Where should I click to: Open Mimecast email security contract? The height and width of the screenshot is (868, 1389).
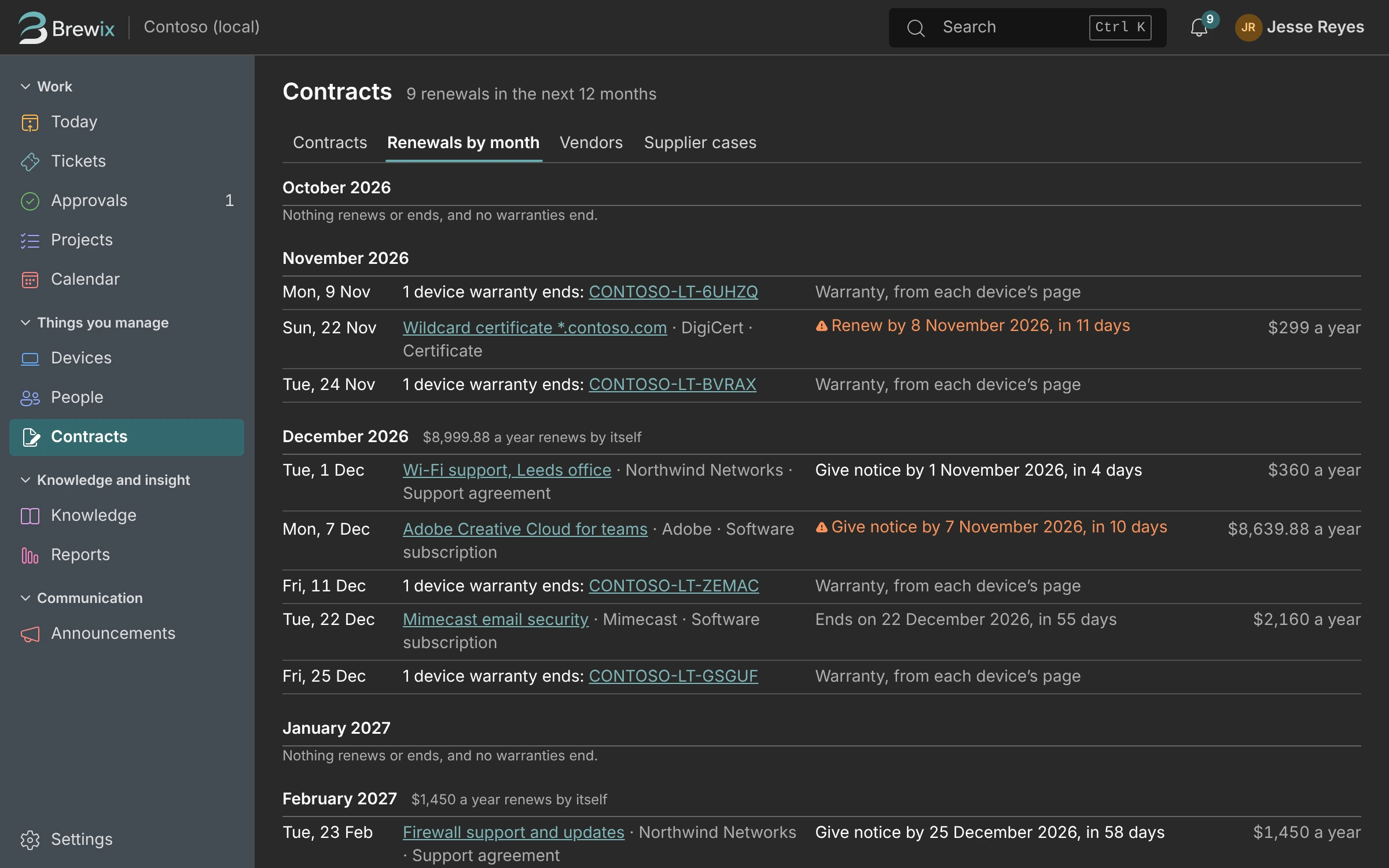495,620
